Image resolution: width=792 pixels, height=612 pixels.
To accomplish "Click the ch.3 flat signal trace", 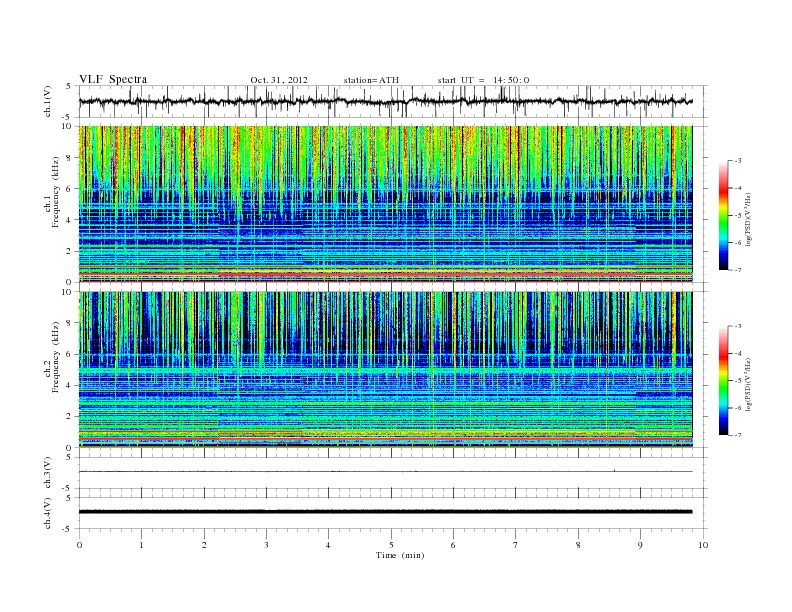I will 385,472.
